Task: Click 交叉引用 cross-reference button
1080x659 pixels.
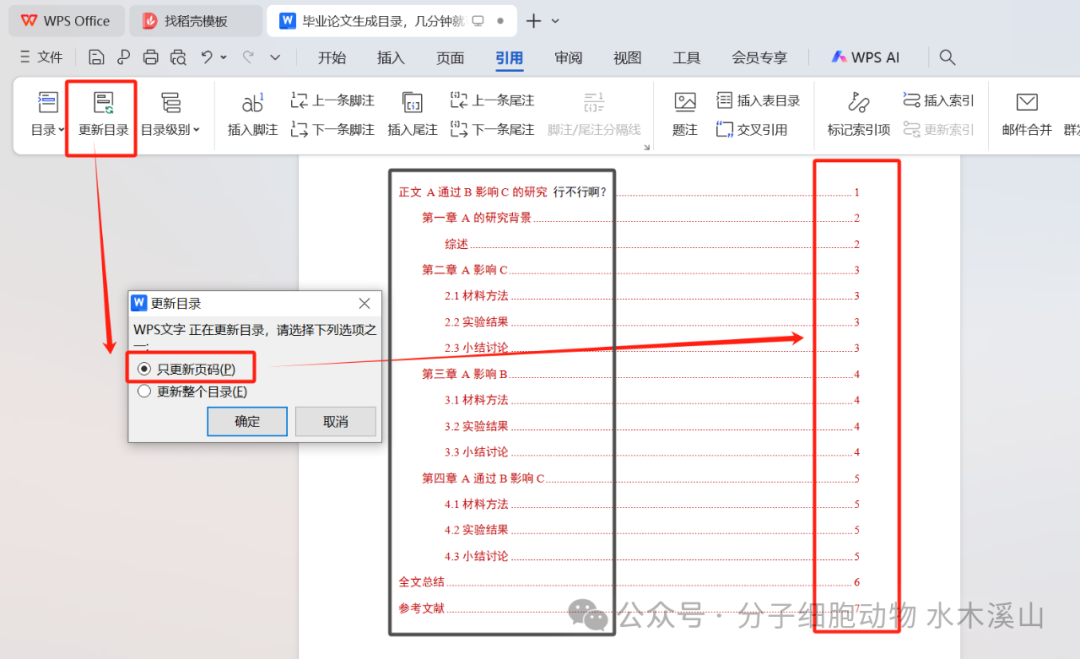Action: click(751, 129)
